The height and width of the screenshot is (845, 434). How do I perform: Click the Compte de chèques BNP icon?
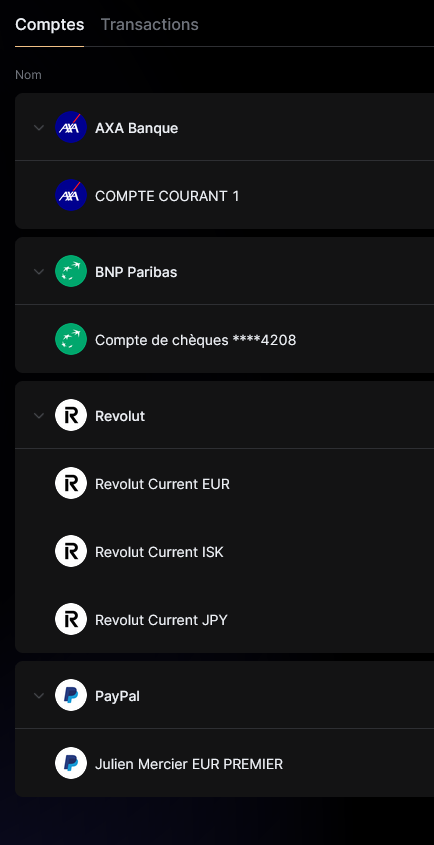tap(71, 339)
